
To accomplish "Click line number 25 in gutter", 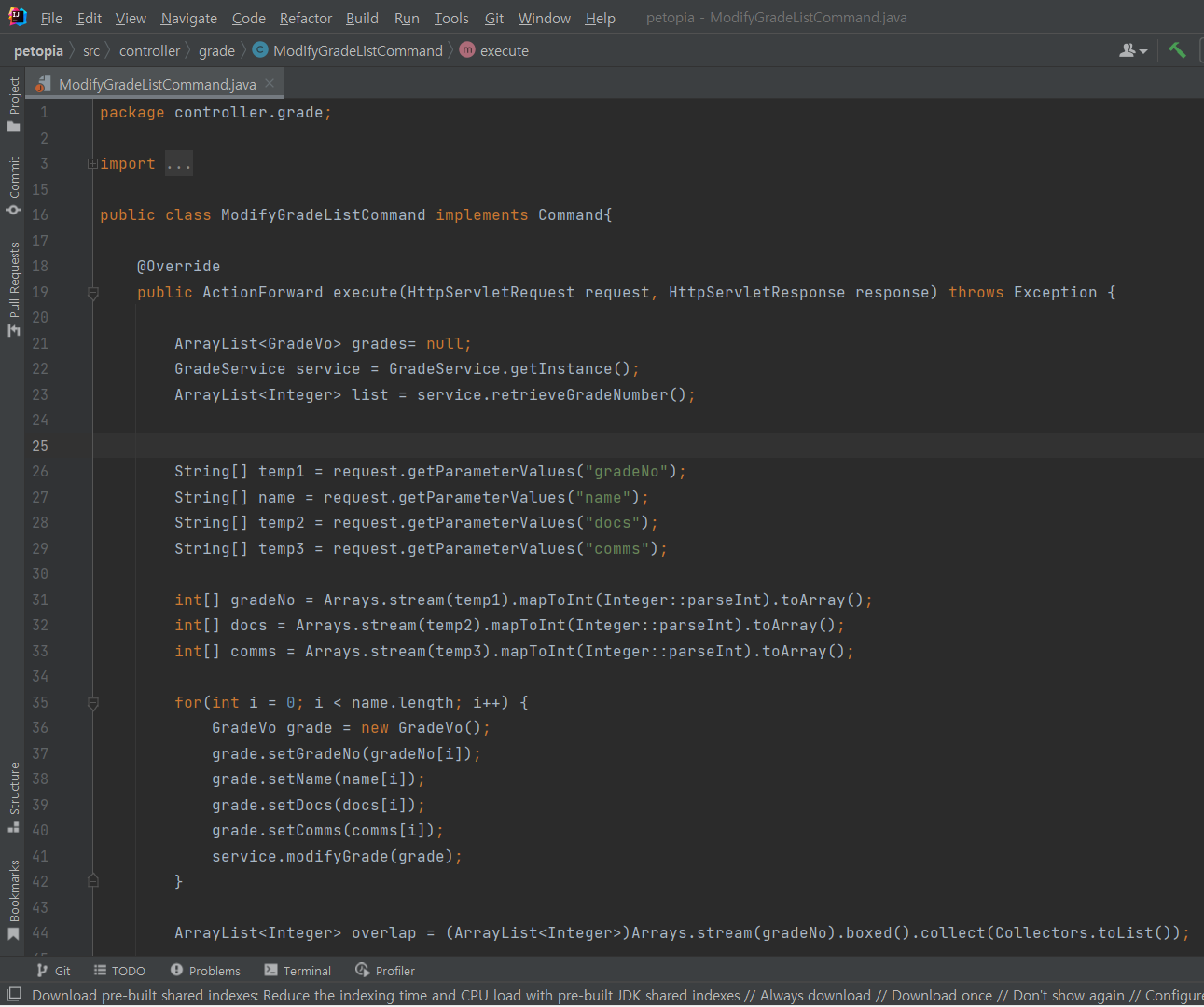I will click(x=40, y=446).
